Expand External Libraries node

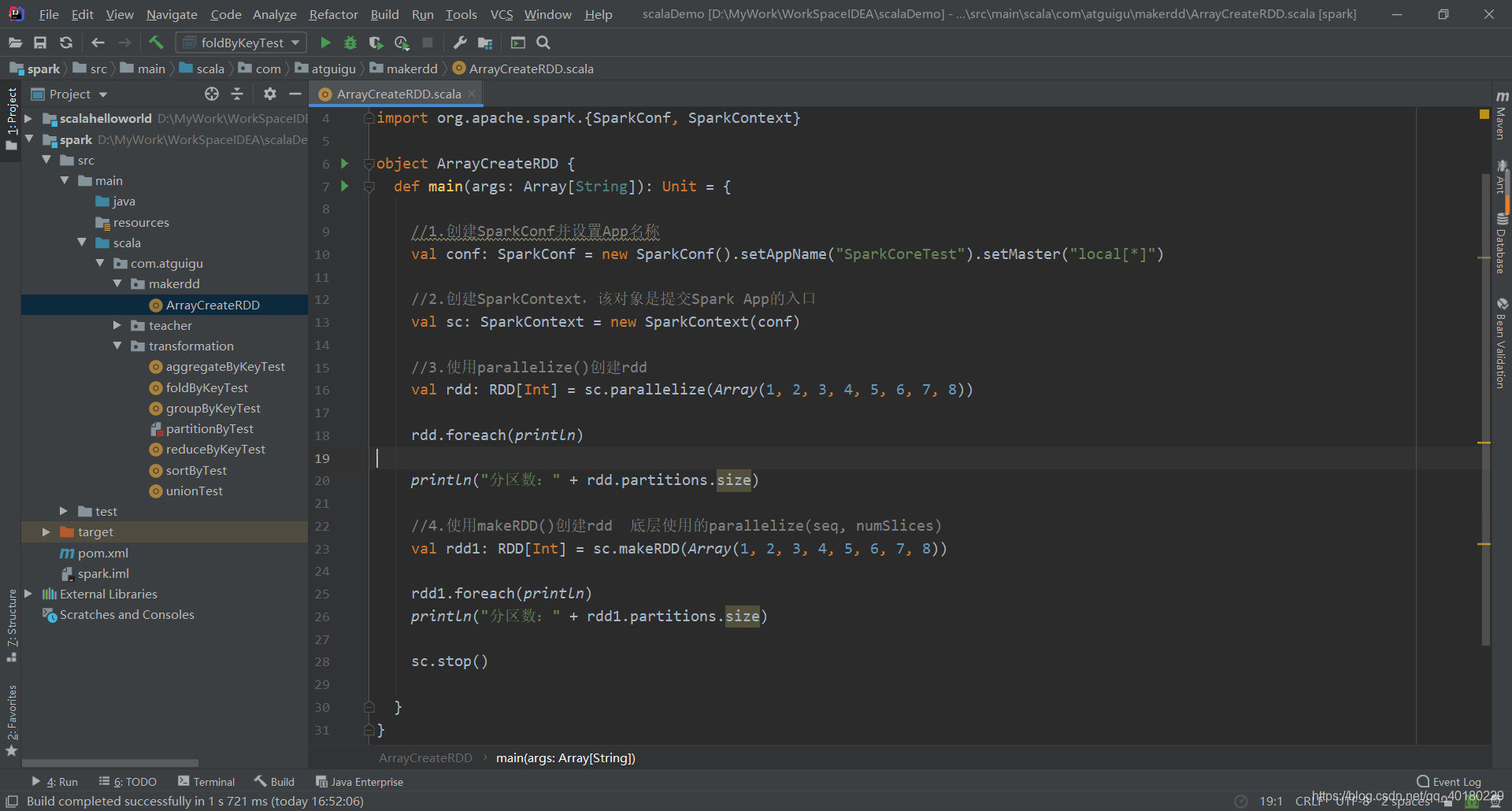28,594
